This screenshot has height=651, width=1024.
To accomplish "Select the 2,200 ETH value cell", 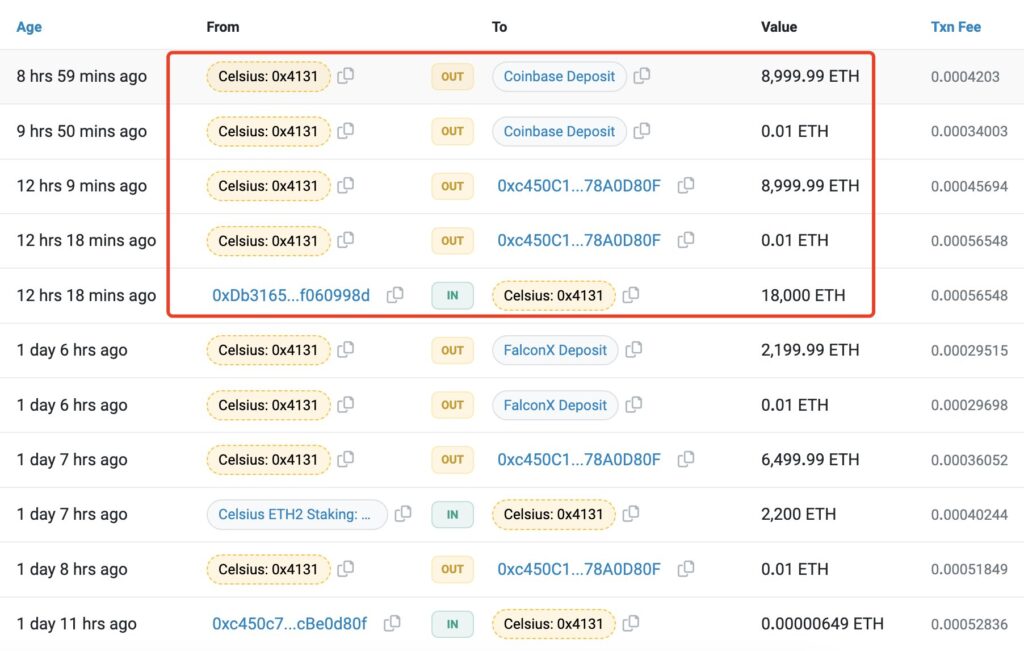I will pyautogui.click(x=798, y=515).
